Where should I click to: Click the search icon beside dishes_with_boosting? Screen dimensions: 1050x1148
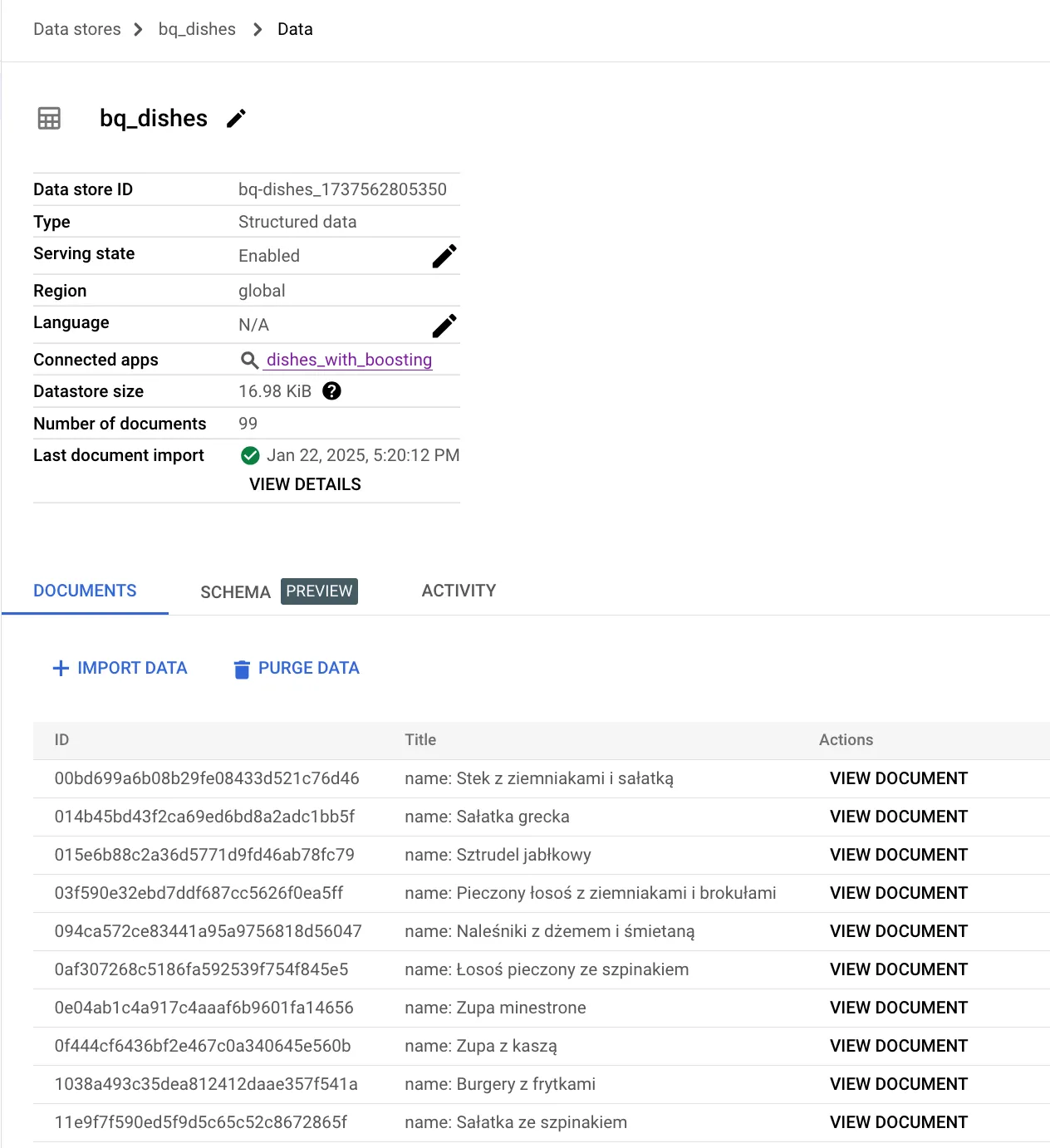tap(249, 361)
